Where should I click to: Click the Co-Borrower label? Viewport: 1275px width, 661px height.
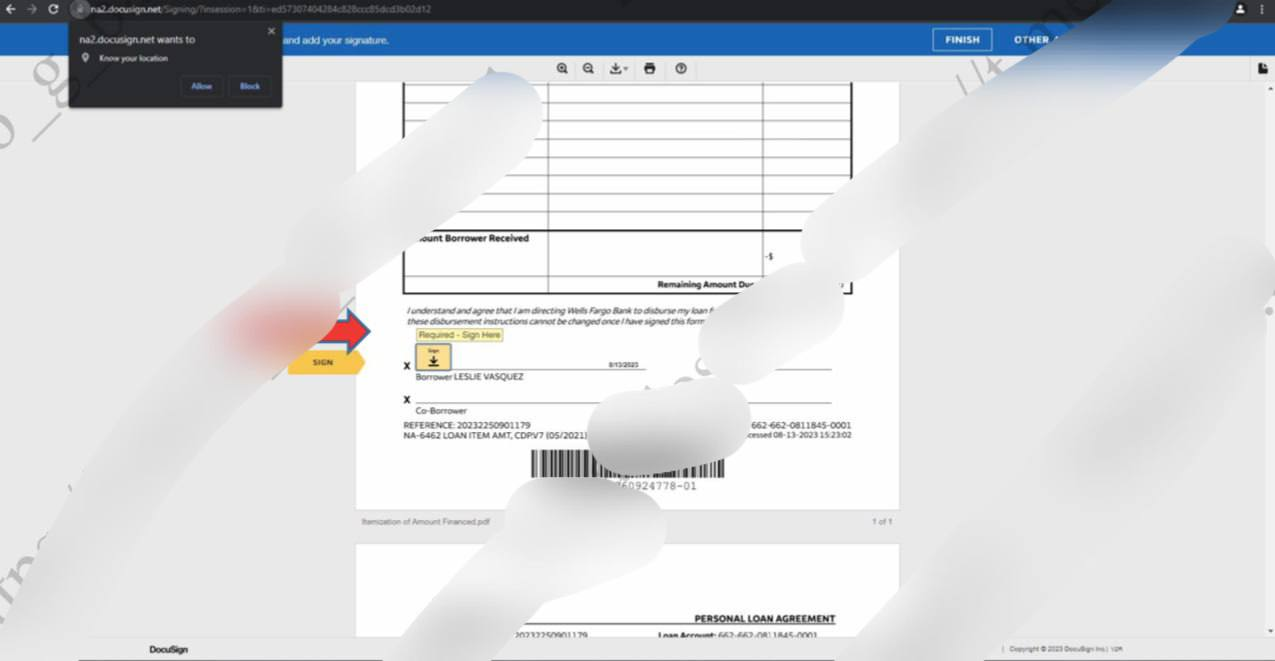point(441,411)
